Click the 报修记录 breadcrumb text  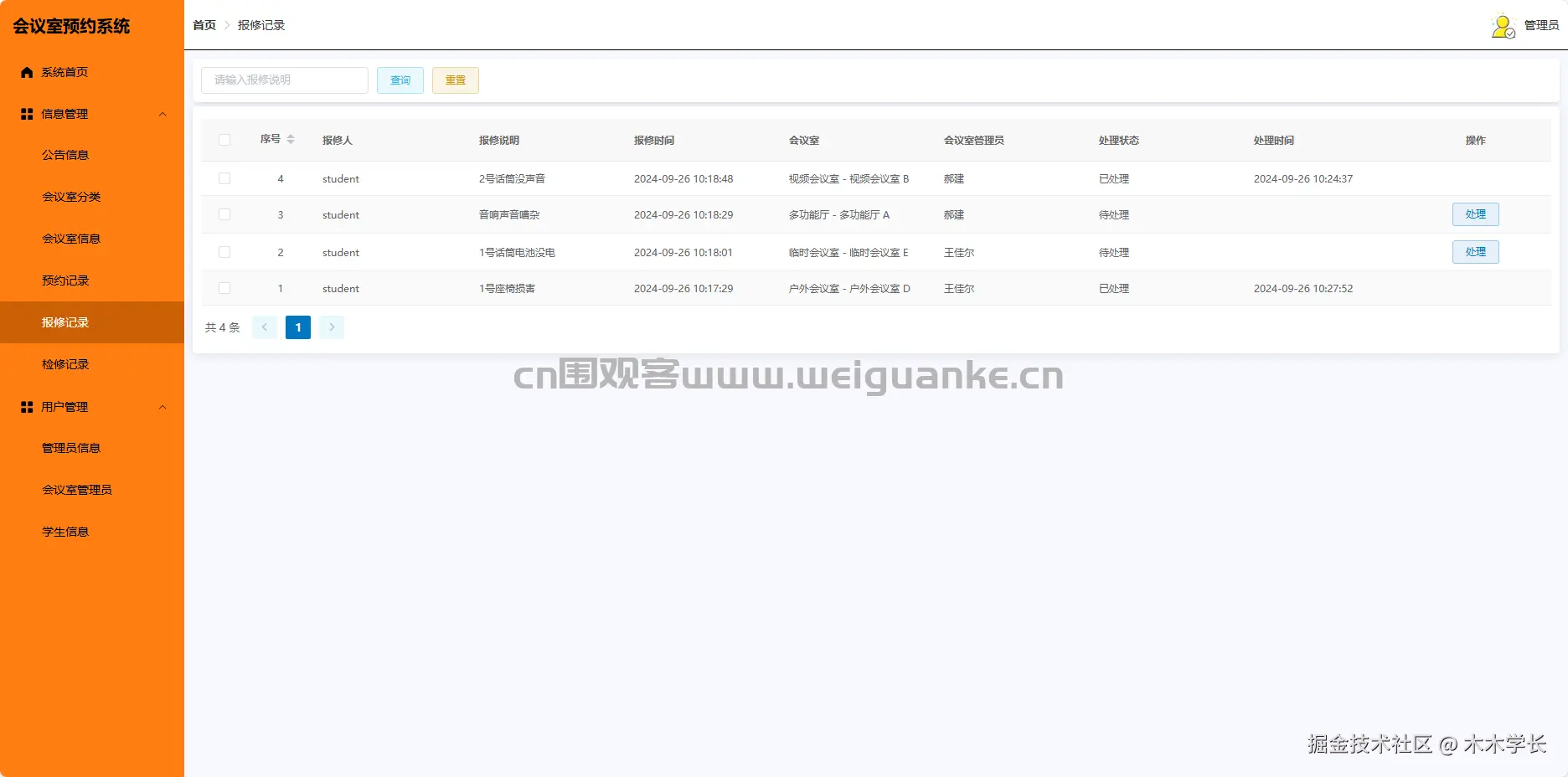tap(261, 26)
